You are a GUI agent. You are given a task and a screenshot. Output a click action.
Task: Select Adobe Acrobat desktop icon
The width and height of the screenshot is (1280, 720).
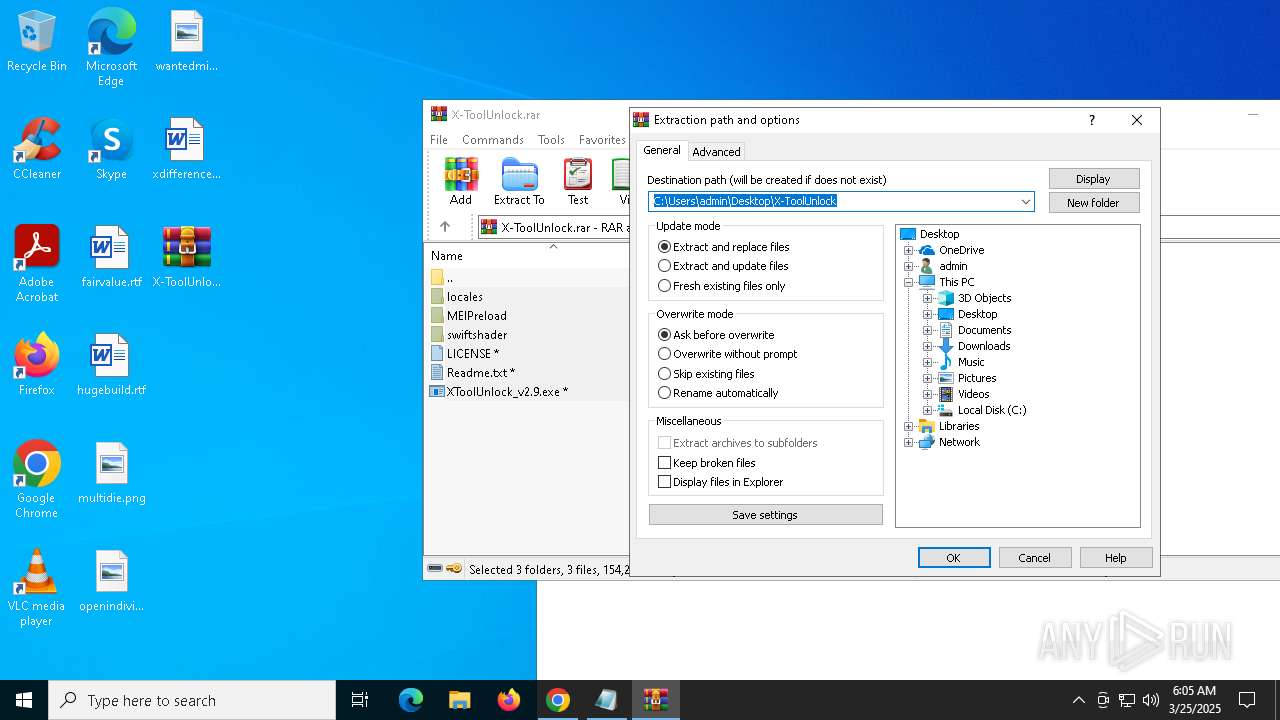pyautogui.click(x=37, y=264)
